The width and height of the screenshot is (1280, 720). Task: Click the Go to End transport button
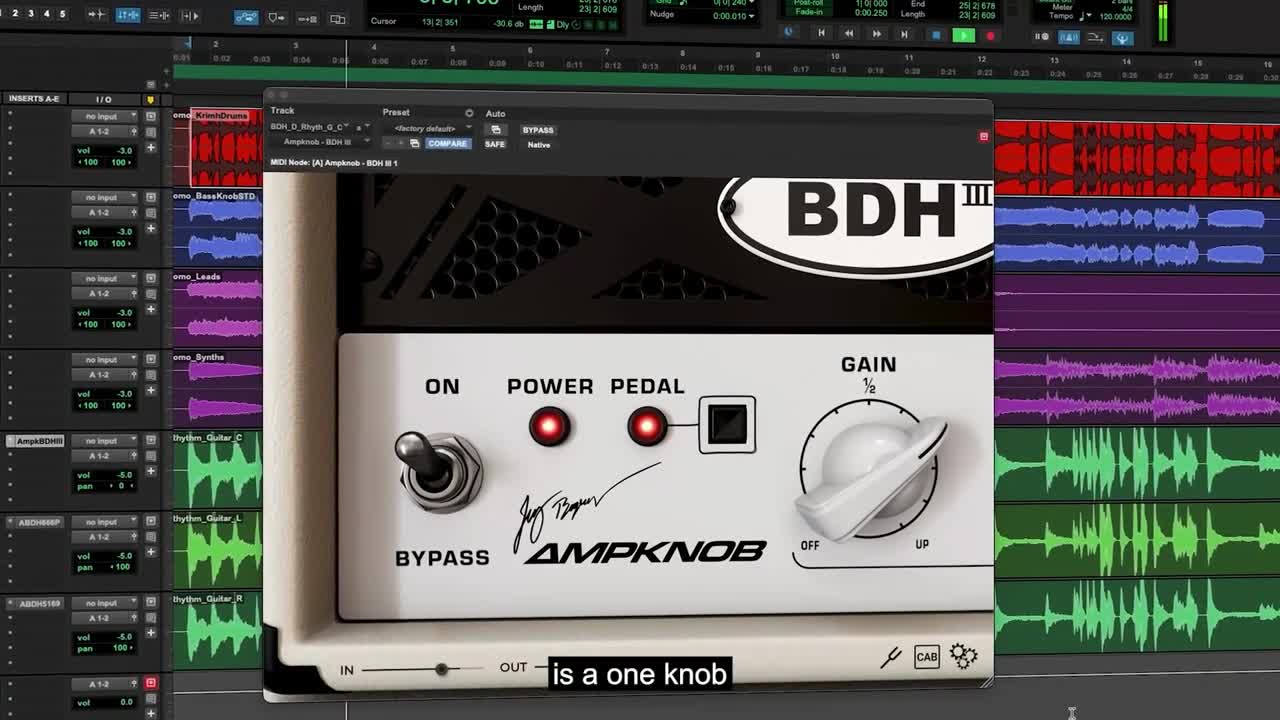point(904,34)
